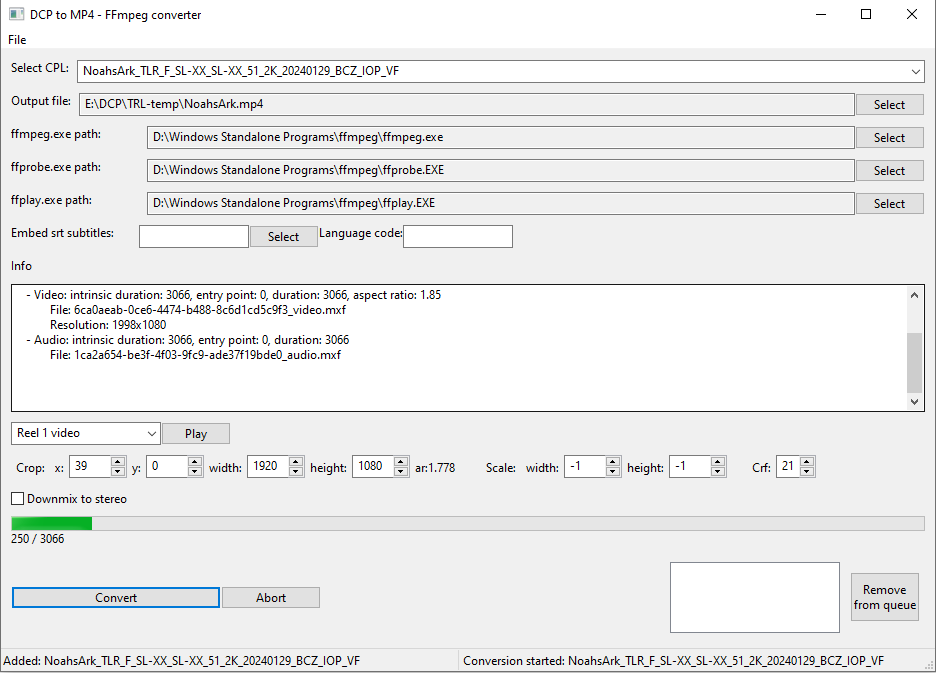Close the converter window

pos(912,14)
